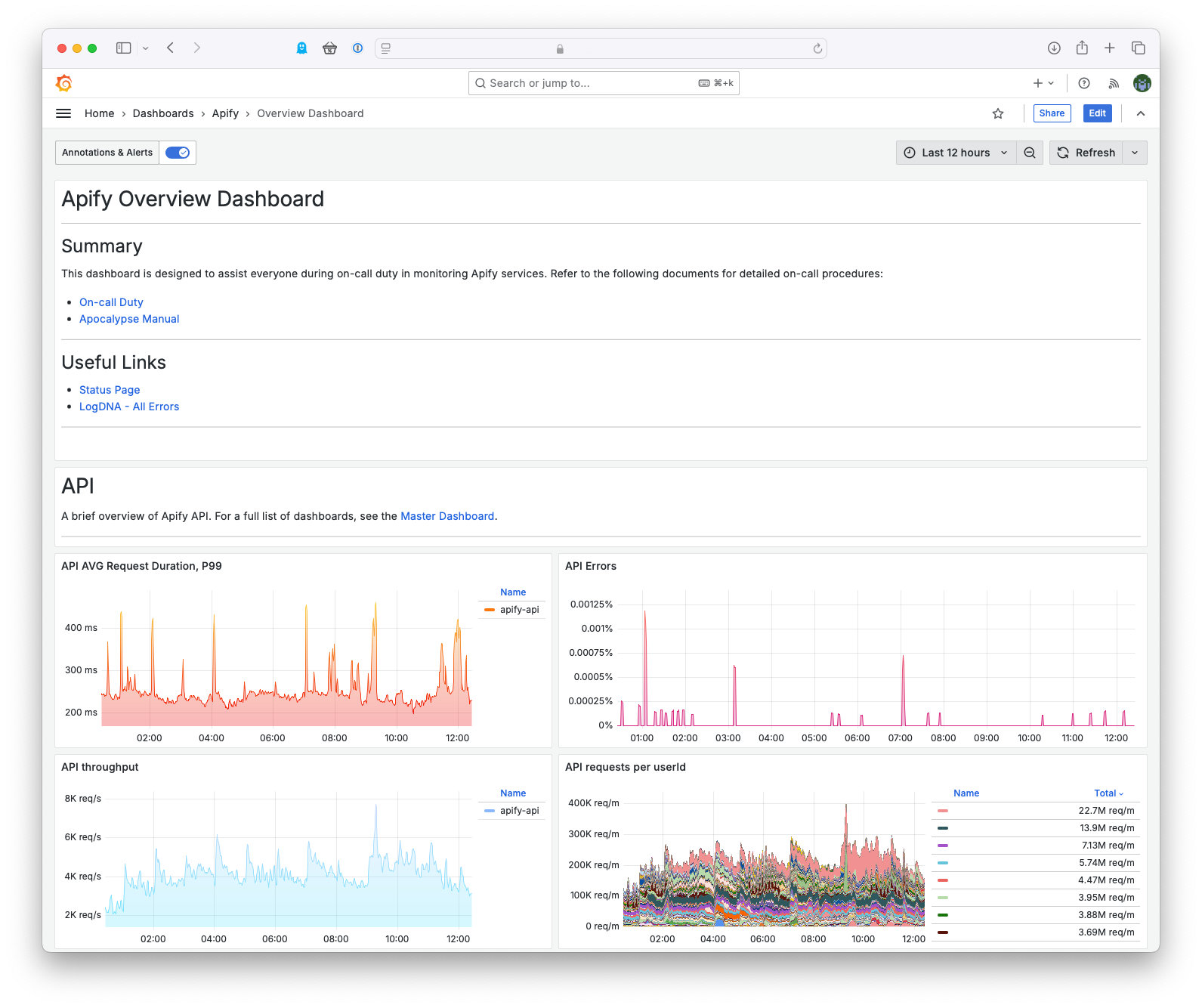Click the basket extension icon in Safari
Screen dimensions: 1202x1008
click(x=329, y=48)
